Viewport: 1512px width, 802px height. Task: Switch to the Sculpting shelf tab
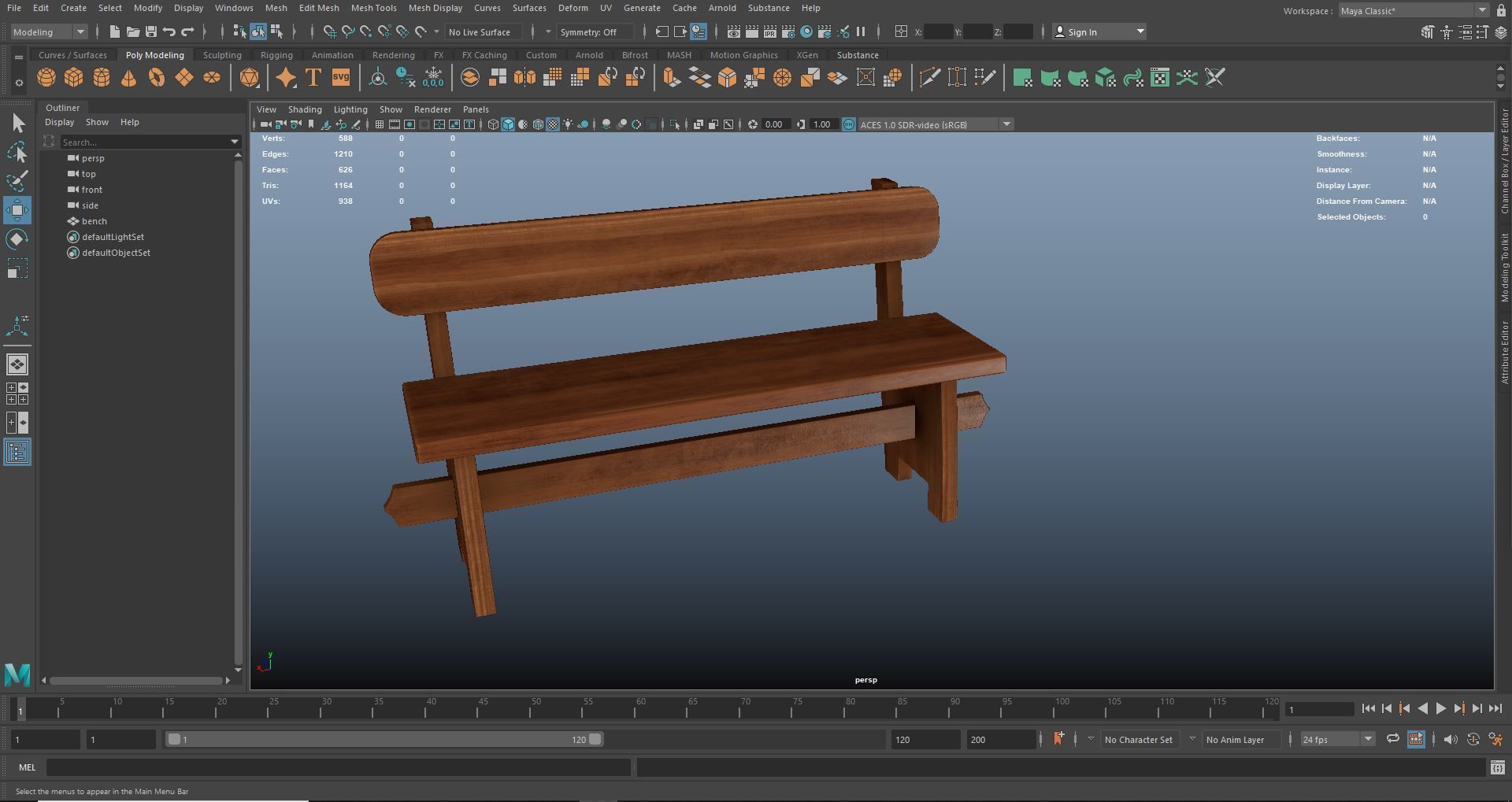coord(222,55)
